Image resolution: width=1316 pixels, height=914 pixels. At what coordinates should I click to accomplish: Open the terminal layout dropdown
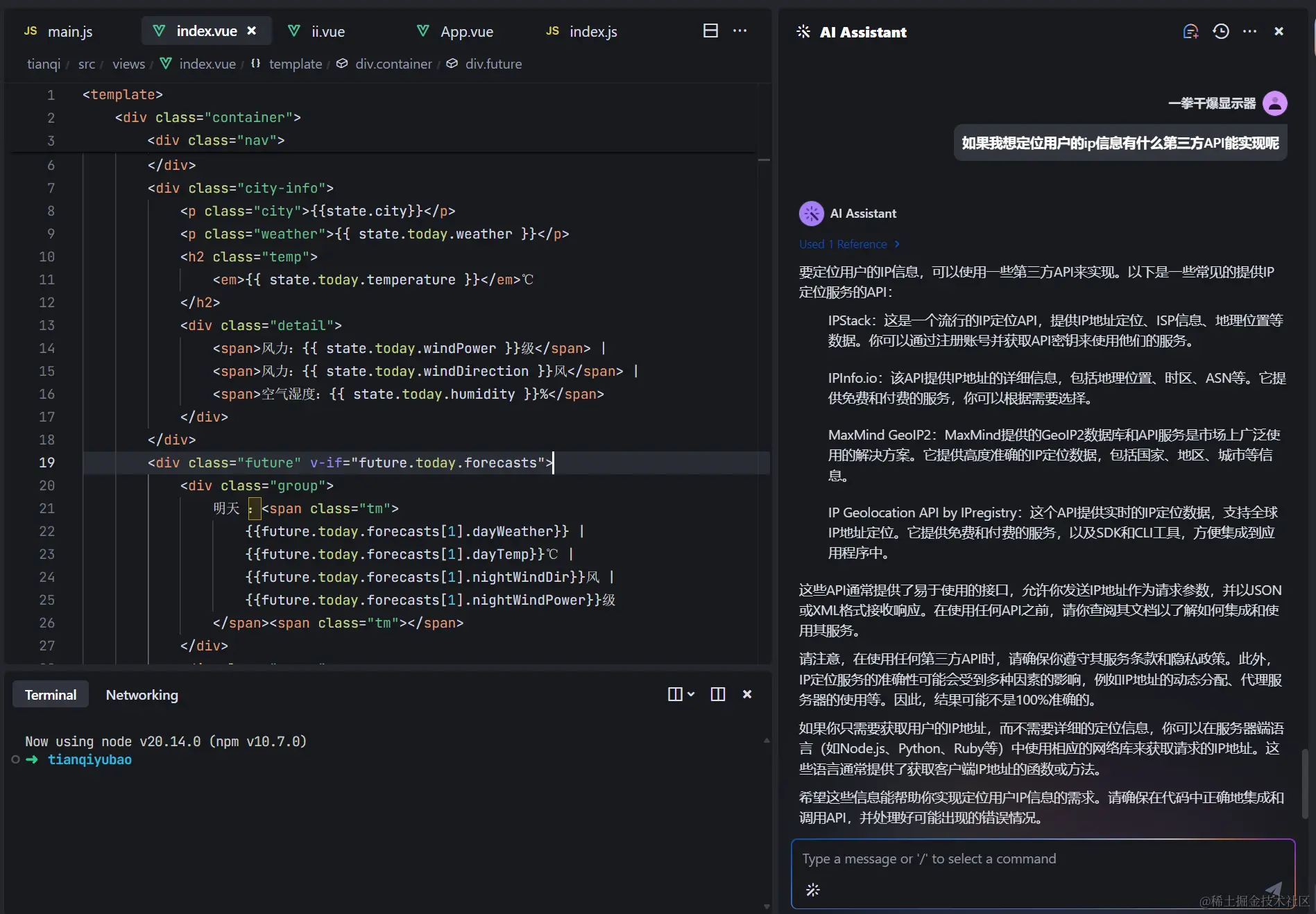(x=681, y=694)
